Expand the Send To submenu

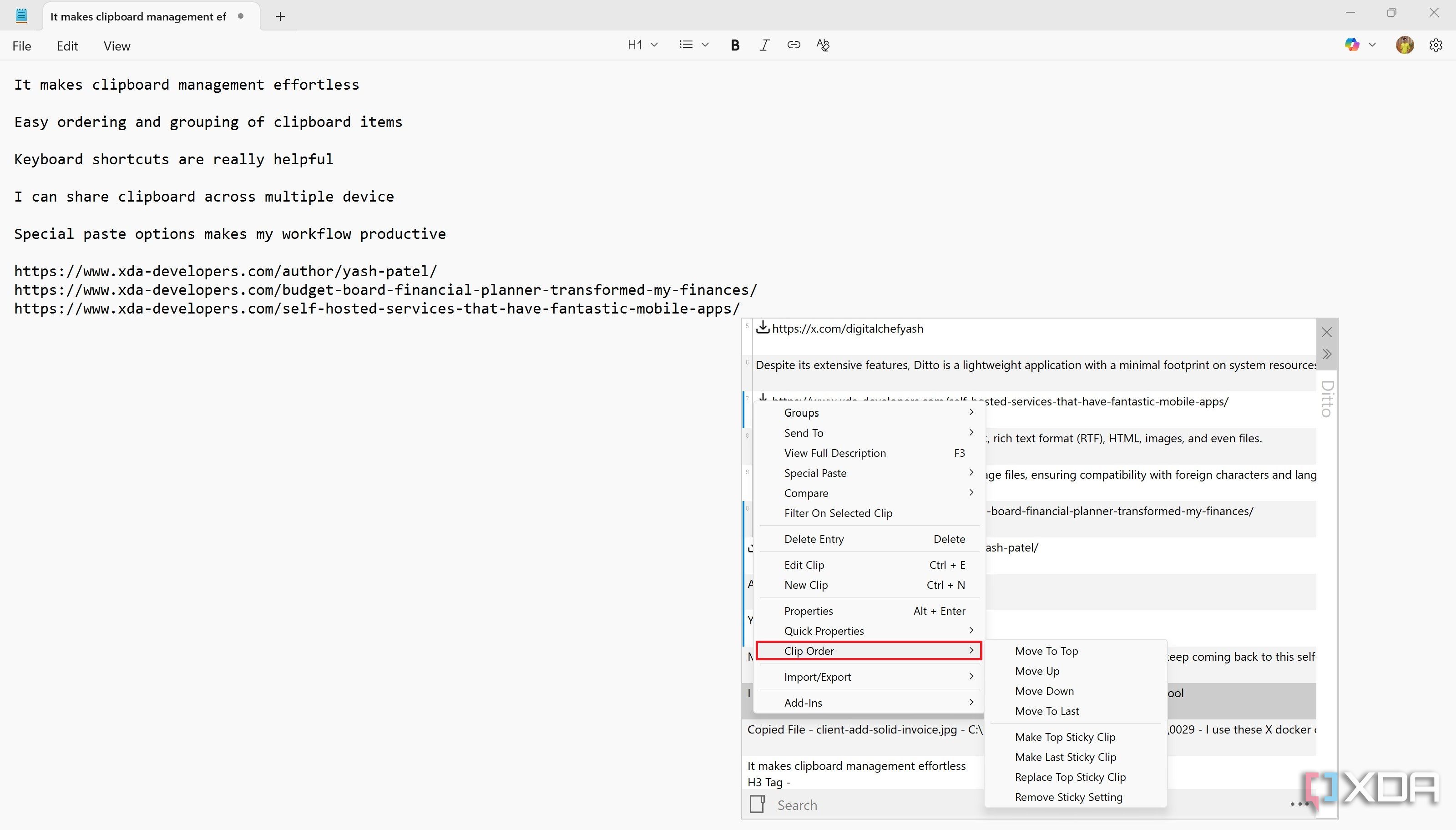click(869, 433)
